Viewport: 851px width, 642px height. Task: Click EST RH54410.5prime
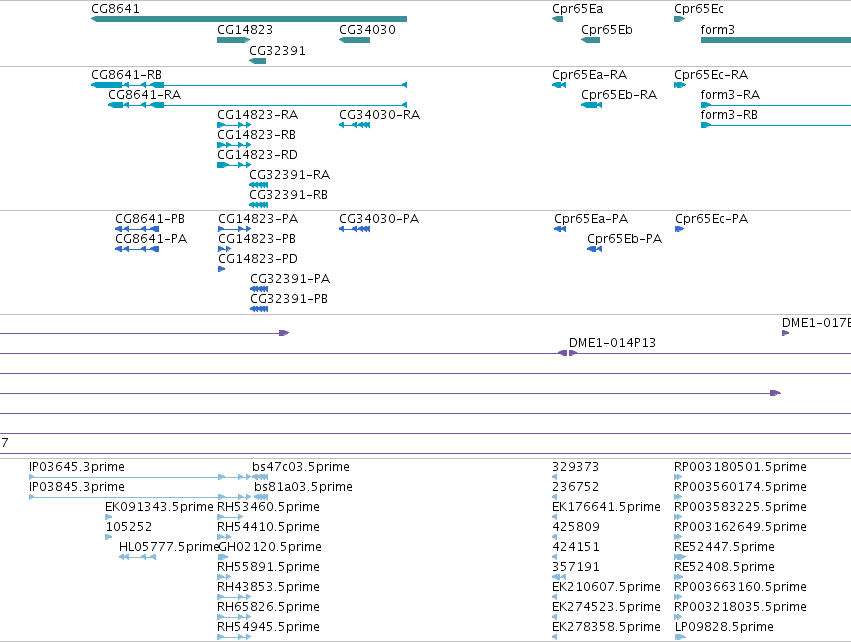click(x=224, y=537)
